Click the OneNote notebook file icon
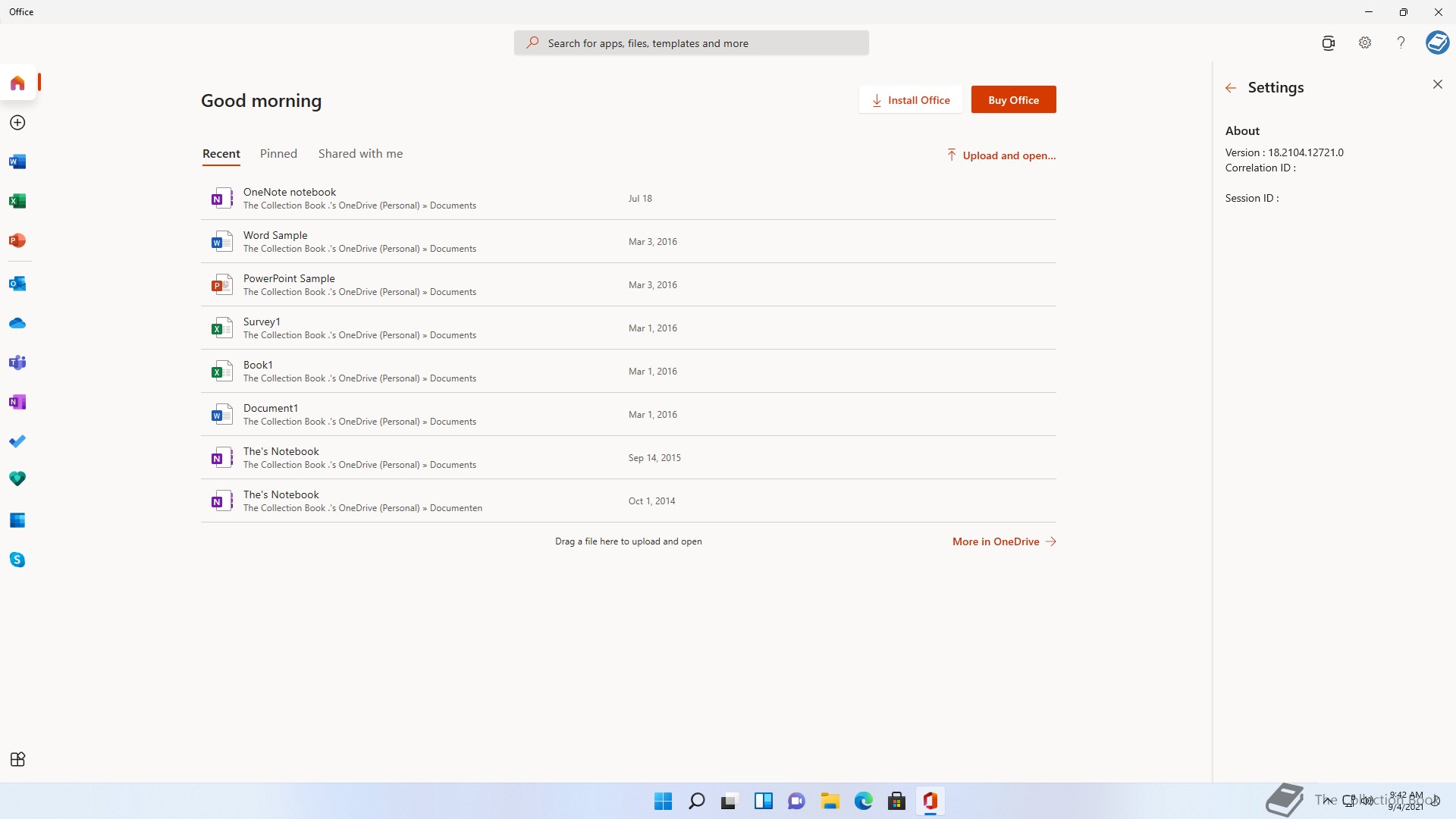This screenshot has height=819, width=1456. pyautogui.click(x=221, y=199)
